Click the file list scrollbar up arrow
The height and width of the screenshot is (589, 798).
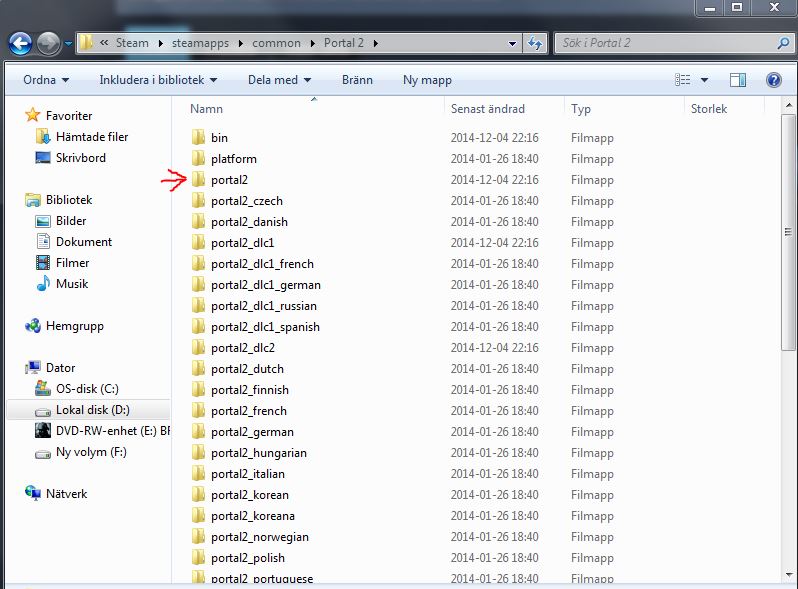tap(788, 105)
